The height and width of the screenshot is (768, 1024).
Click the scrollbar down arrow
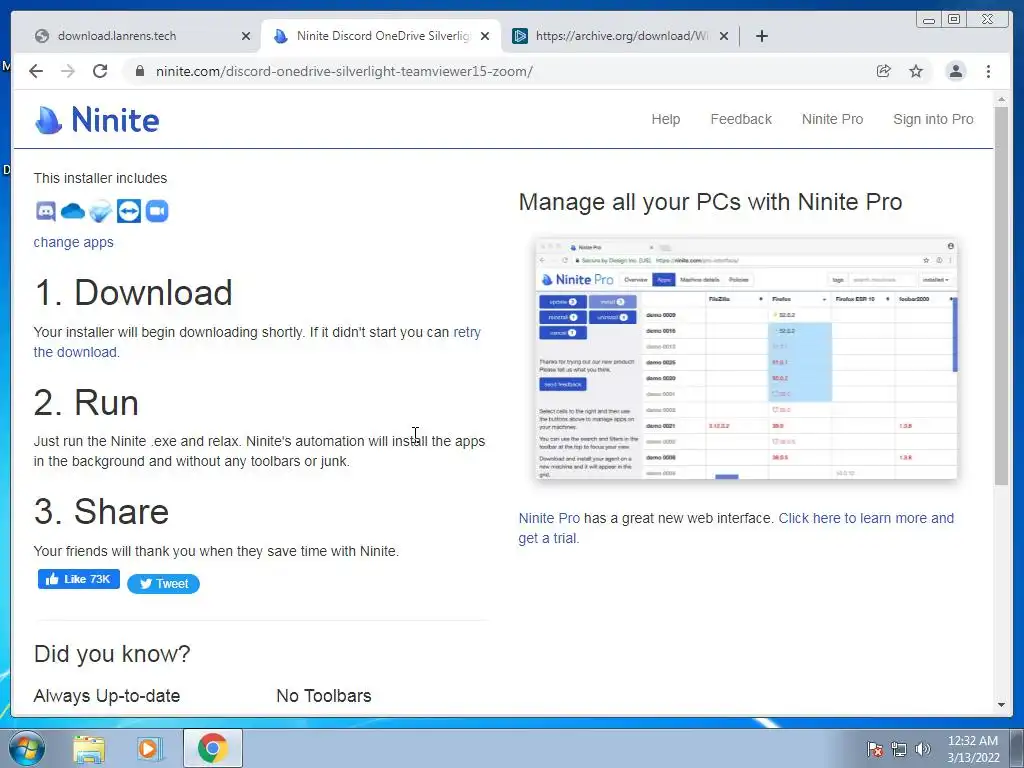(1001, 705)
